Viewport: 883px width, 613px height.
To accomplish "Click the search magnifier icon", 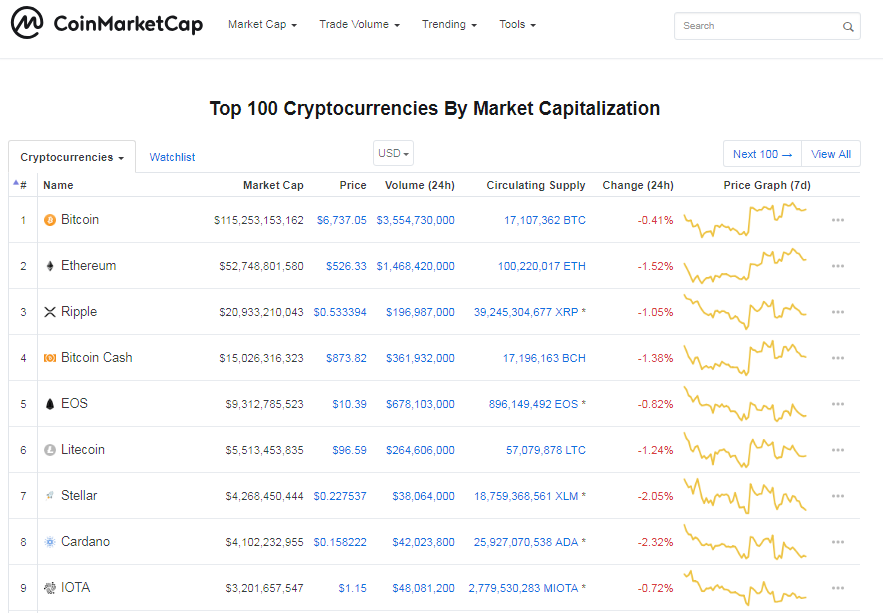I will tap(848, 26).
